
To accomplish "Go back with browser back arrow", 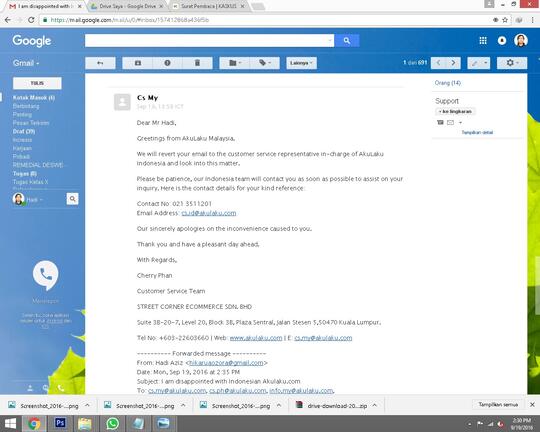I will pyautogui.click(x=8, y=20).
